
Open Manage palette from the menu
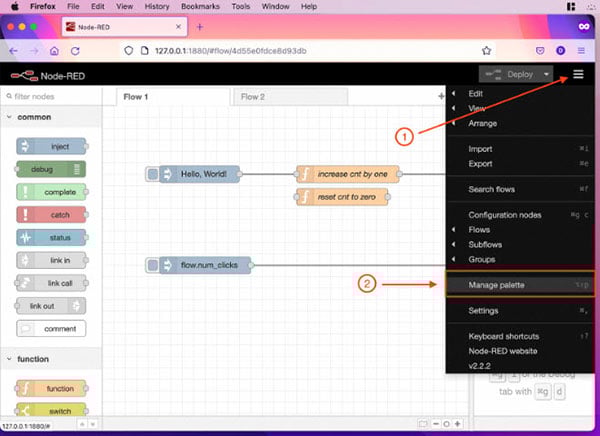[x=520, y=285]
